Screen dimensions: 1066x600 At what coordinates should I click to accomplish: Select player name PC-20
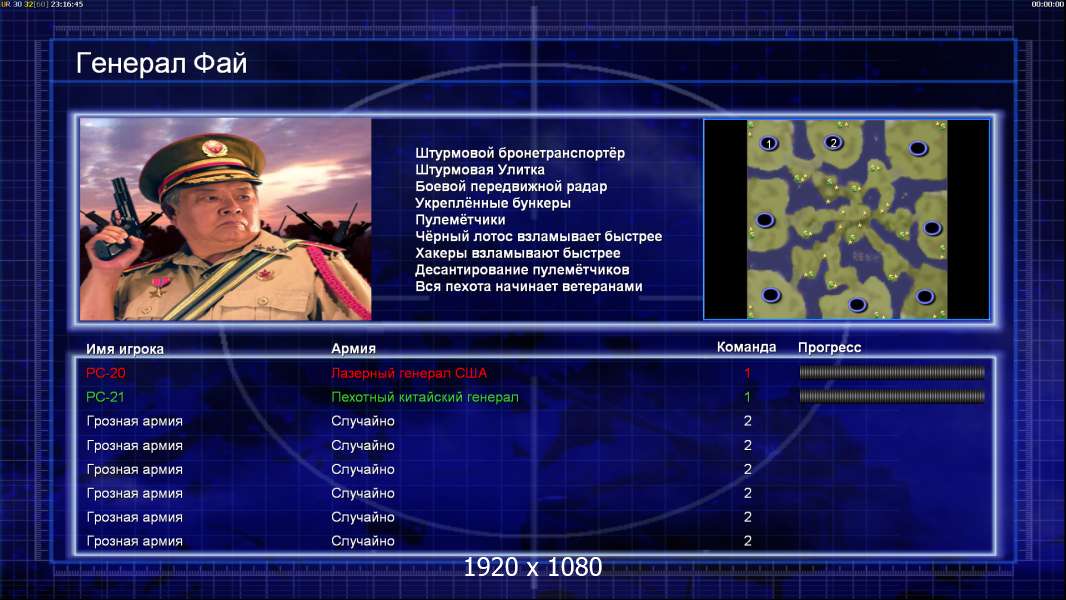pos(105,373)
